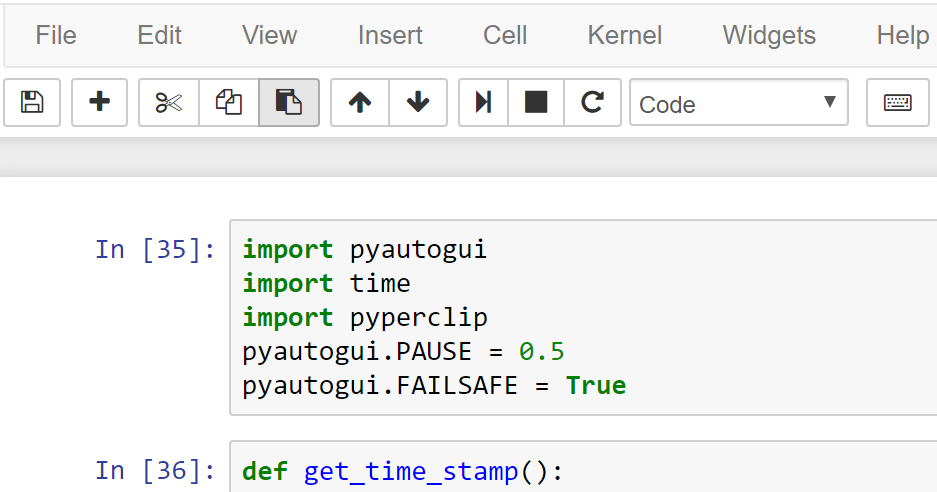
Task: Open the File menu
Action: coord(56,35)
